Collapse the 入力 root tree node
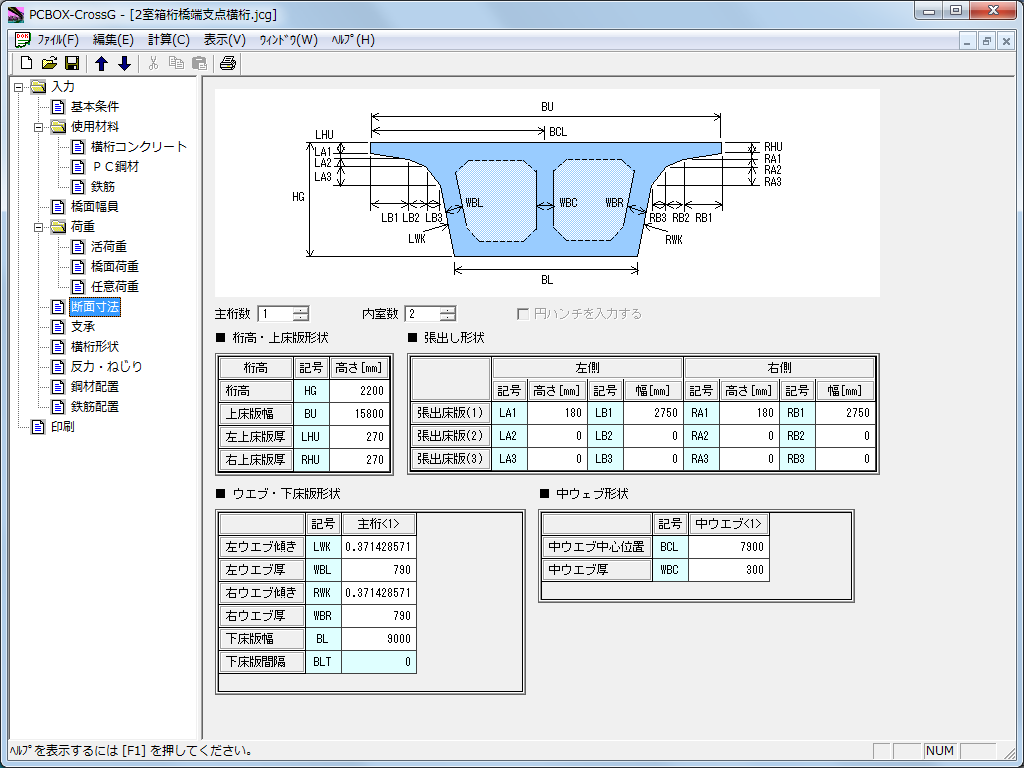Image resolution: width=1024 pixels, height=768 pixels. pyautogui.click(x=18, y=87)
